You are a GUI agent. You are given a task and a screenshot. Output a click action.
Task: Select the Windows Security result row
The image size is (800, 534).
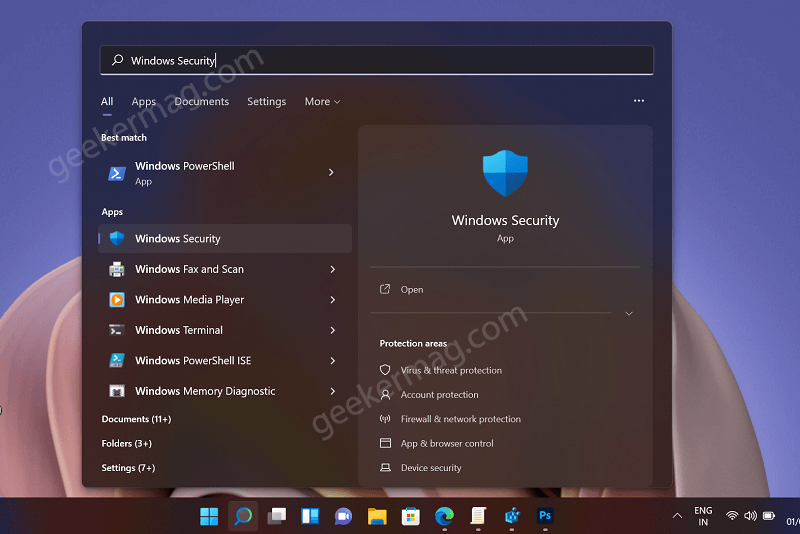[225, 238]
